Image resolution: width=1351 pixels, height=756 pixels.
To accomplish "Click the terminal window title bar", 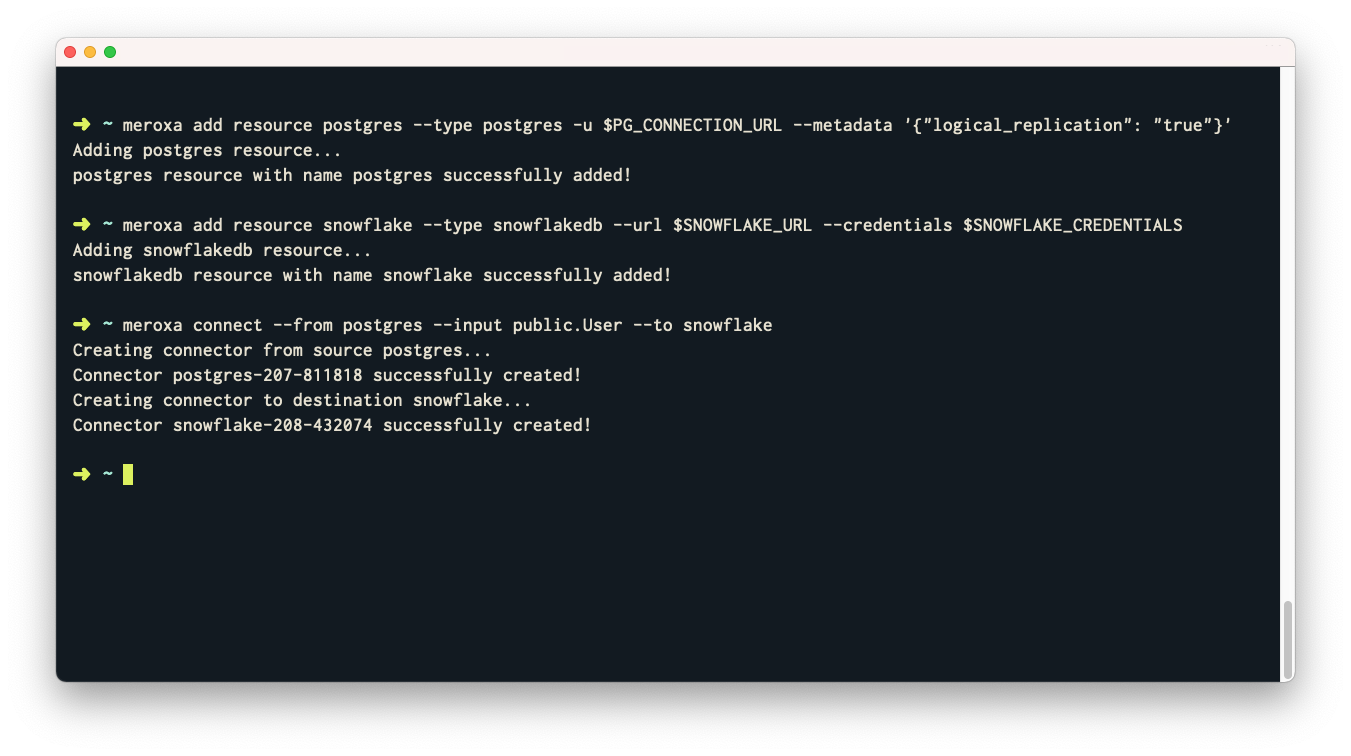I will (675, 52).
